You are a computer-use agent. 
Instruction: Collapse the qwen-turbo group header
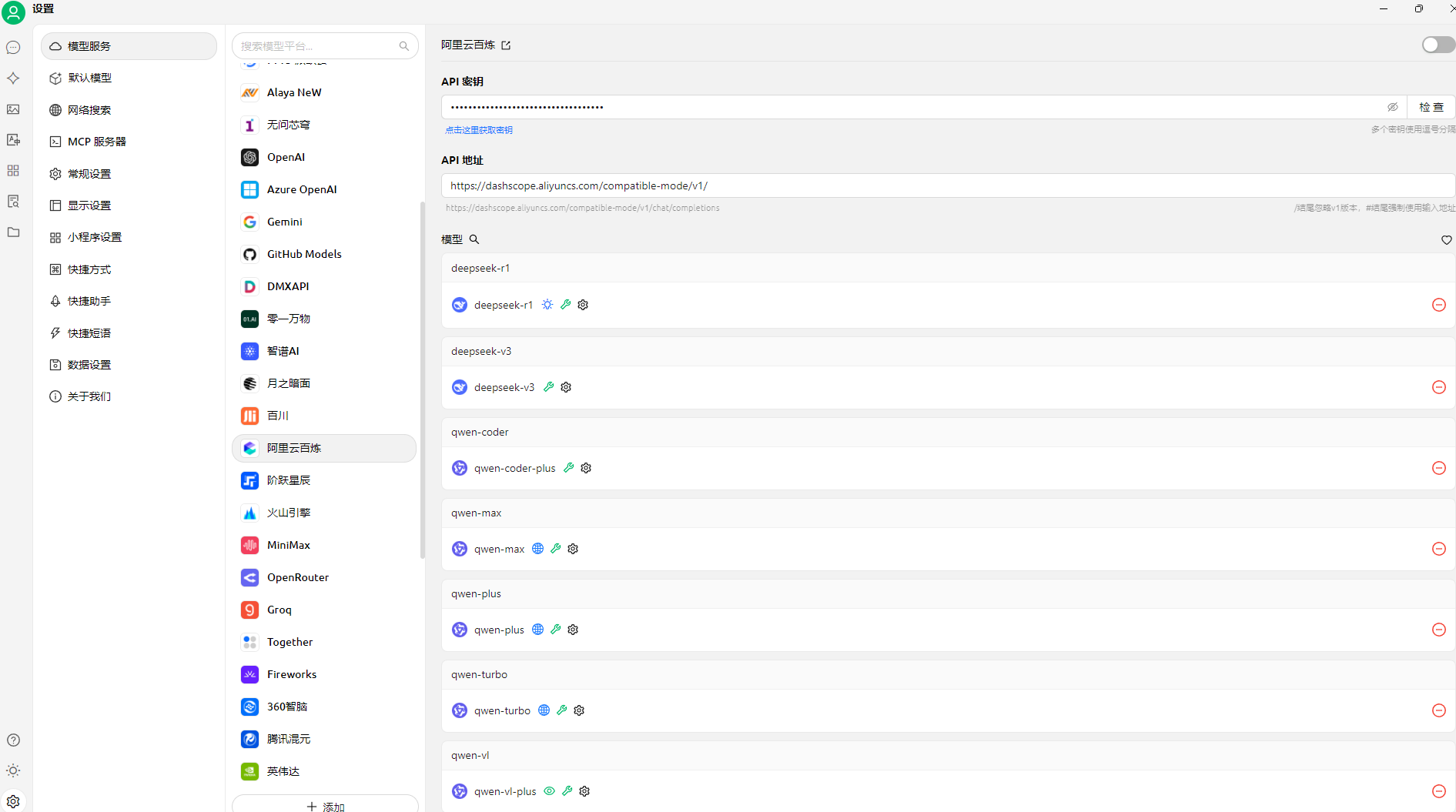pyautogui.click(x=948, y=674)
